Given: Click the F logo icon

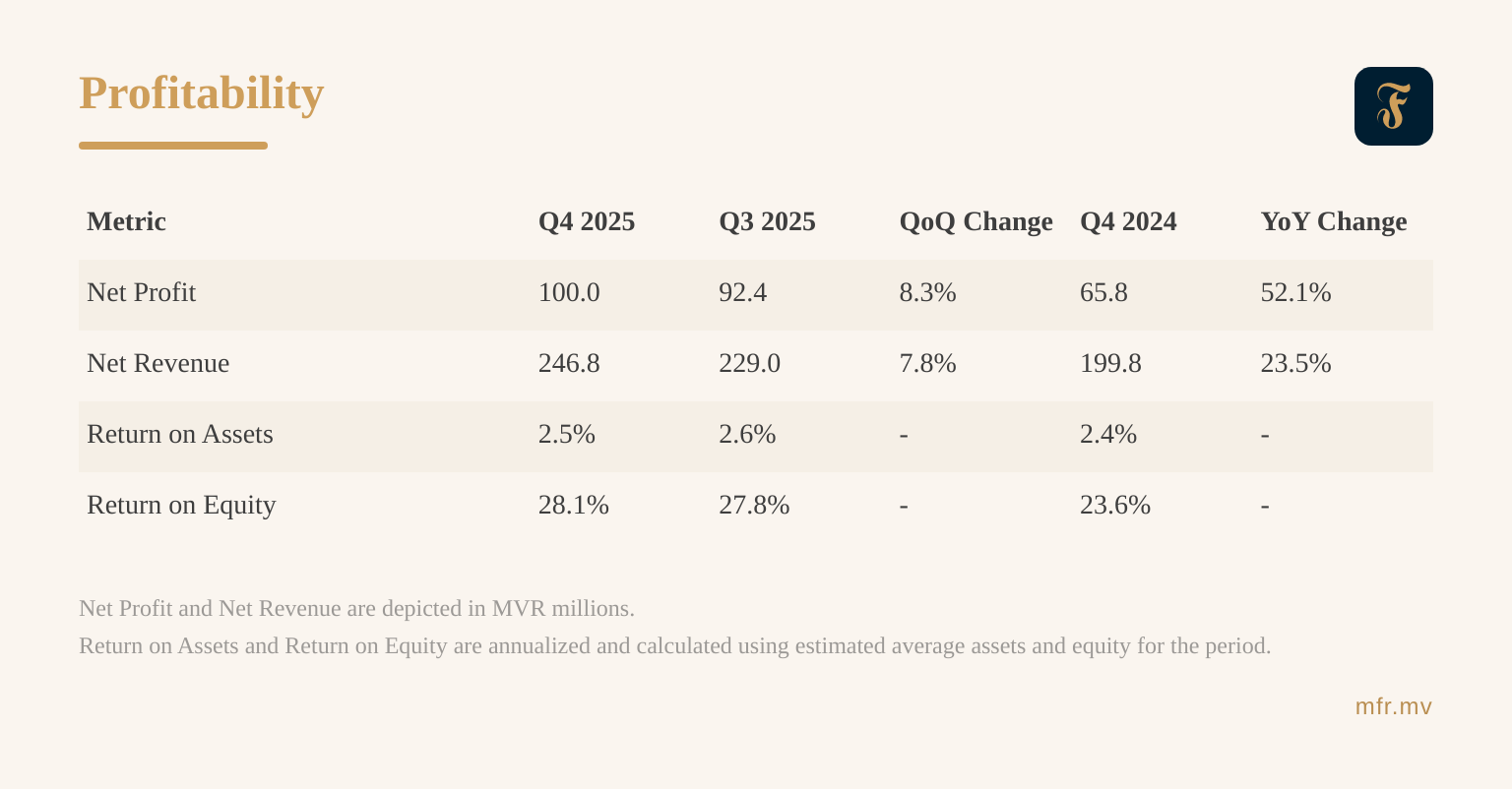Looking at the screenshot, I should coord(1393,106).
